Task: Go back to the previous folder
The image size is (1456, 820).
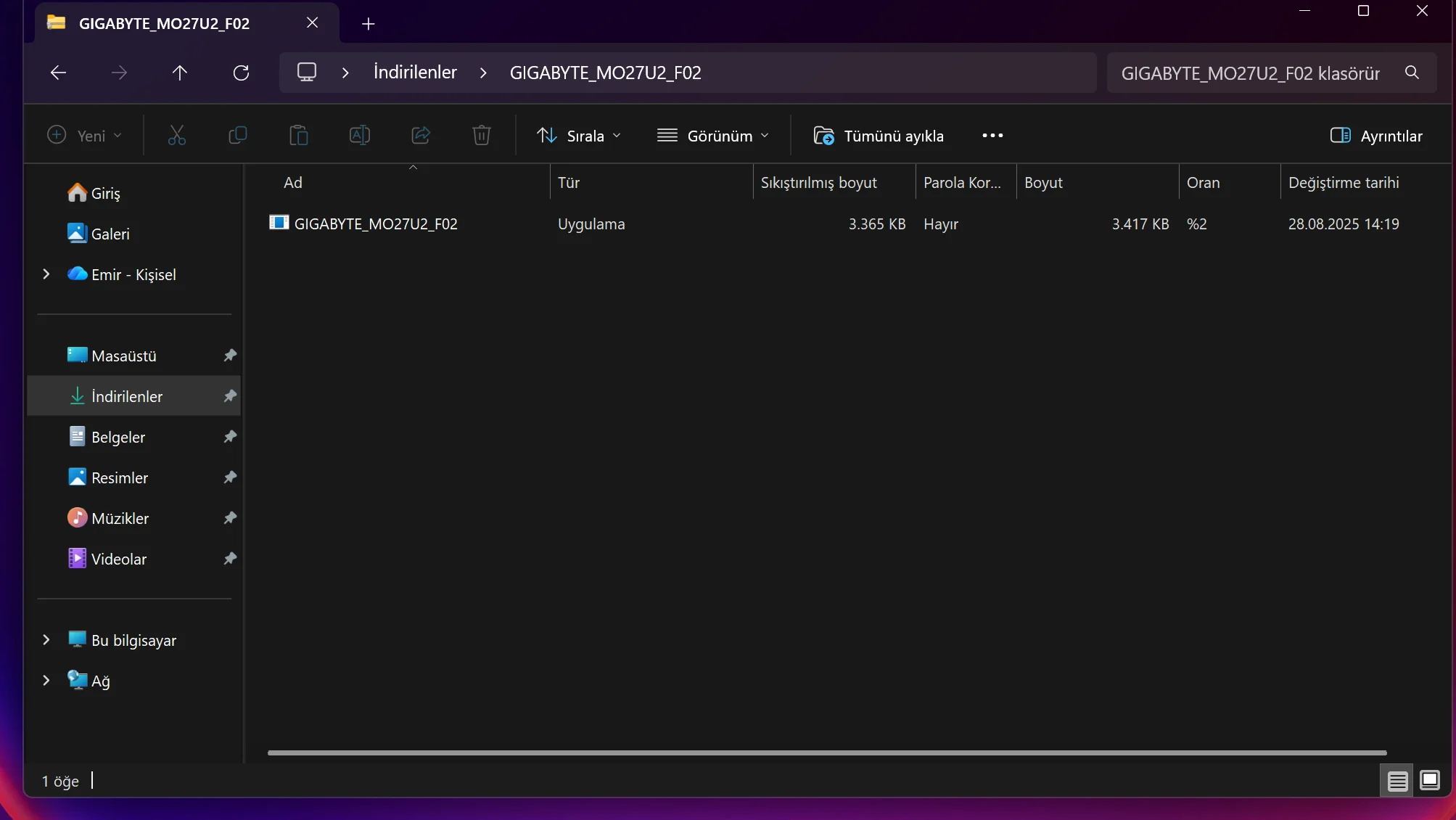Action: pos(58,73)
